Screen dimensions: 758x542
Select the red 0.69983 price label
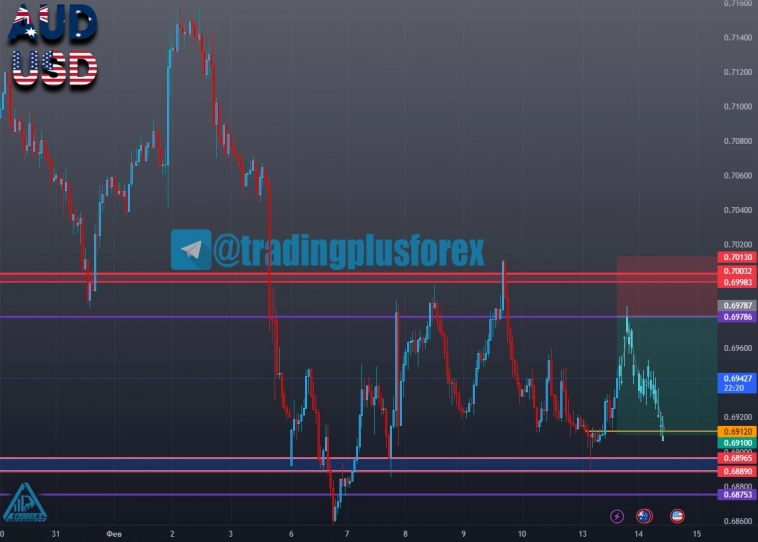click(737, 282)
